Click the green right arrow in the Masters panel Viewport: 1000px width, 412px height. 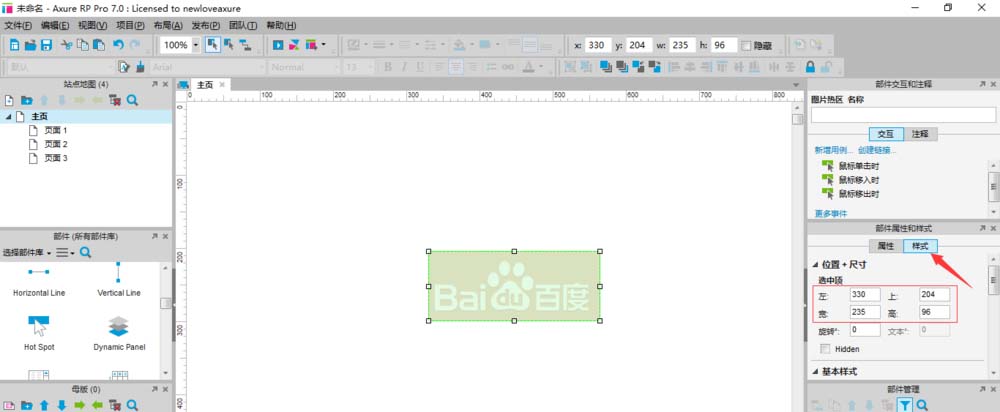[79, 405]
